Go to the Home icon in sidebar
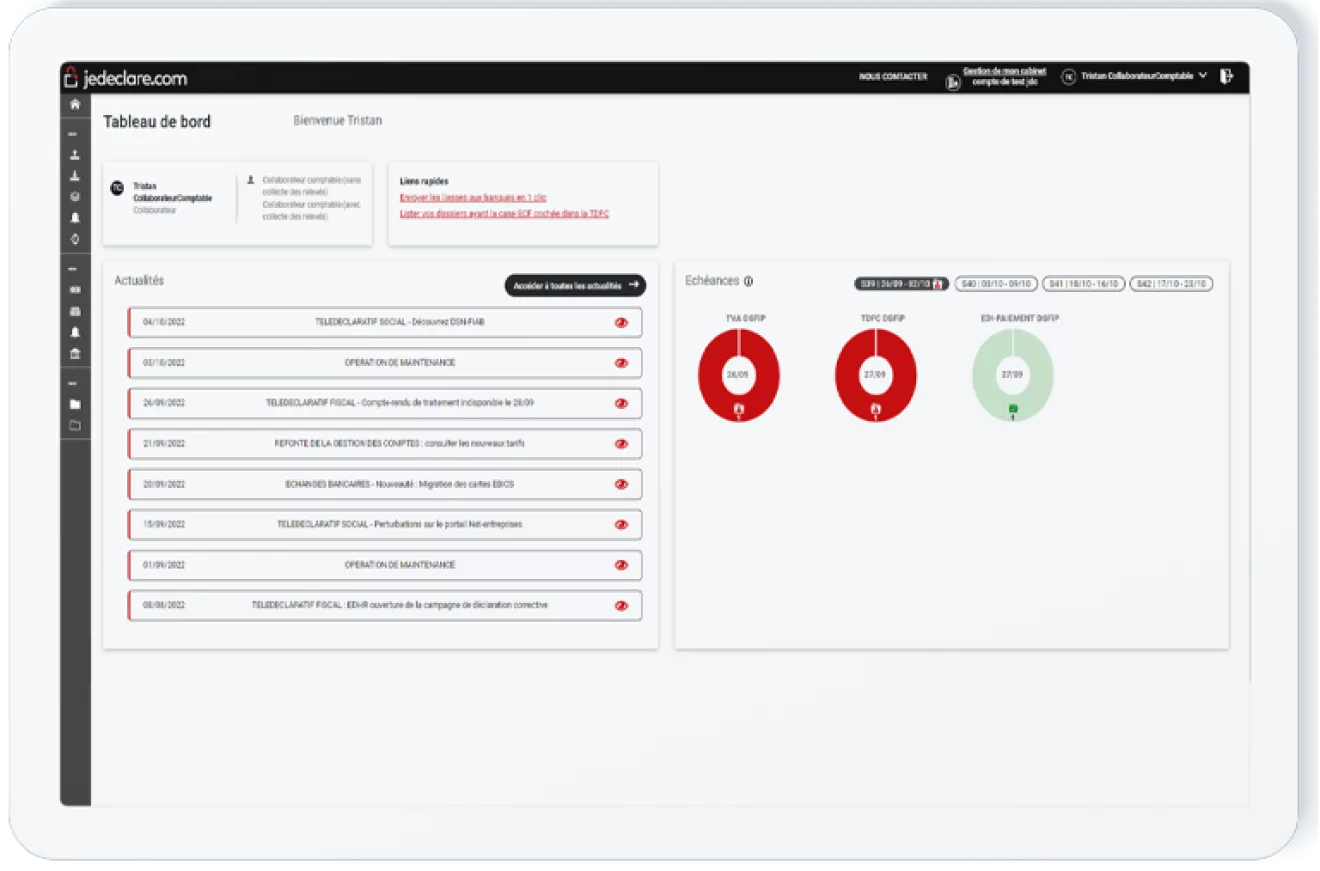1320x871 pixels. 75,104
